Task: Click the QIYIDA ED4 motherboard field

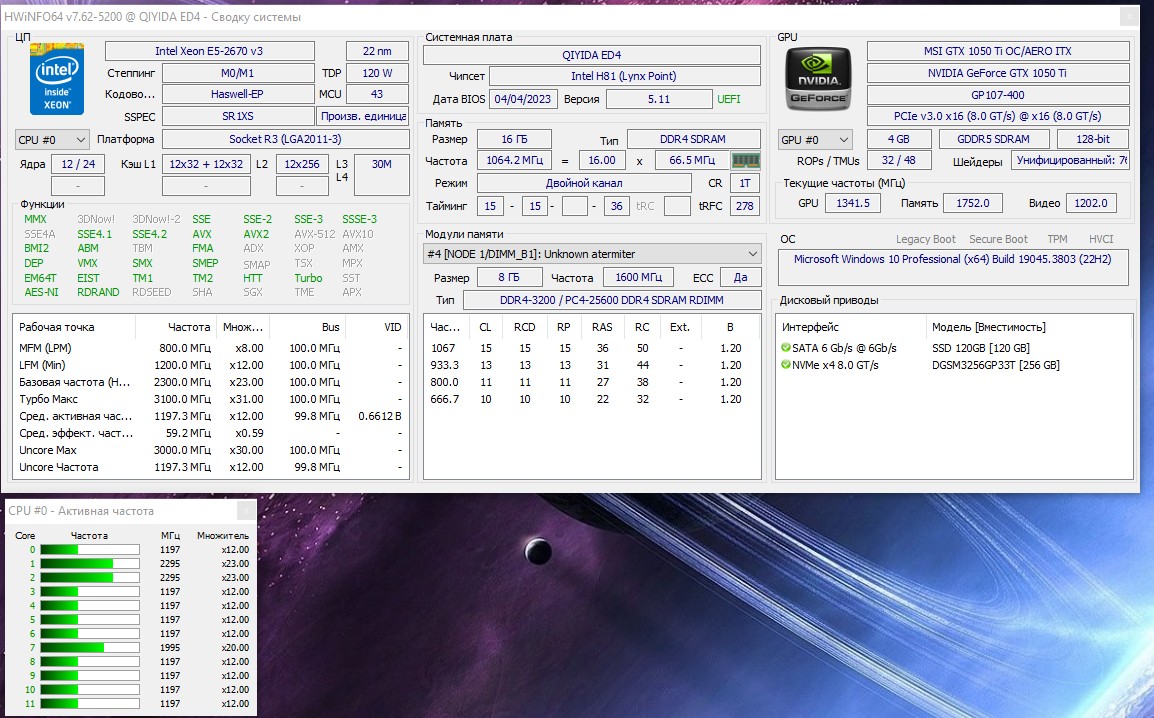Action: point(592,55)
